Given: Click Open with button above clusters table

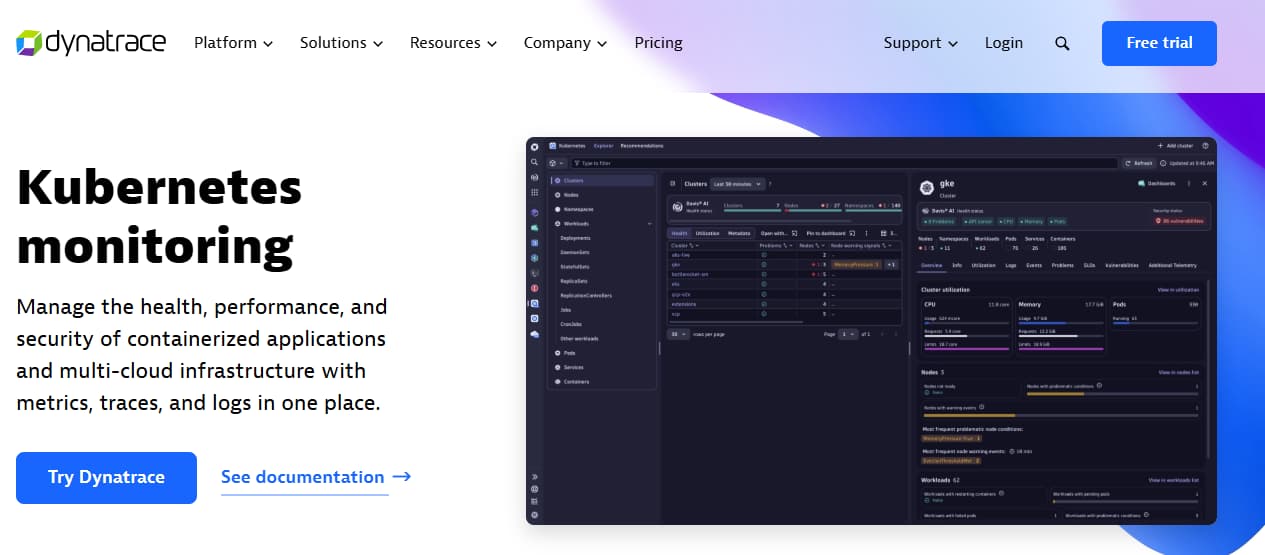Looking at the screenshot, I should [779, 233].
